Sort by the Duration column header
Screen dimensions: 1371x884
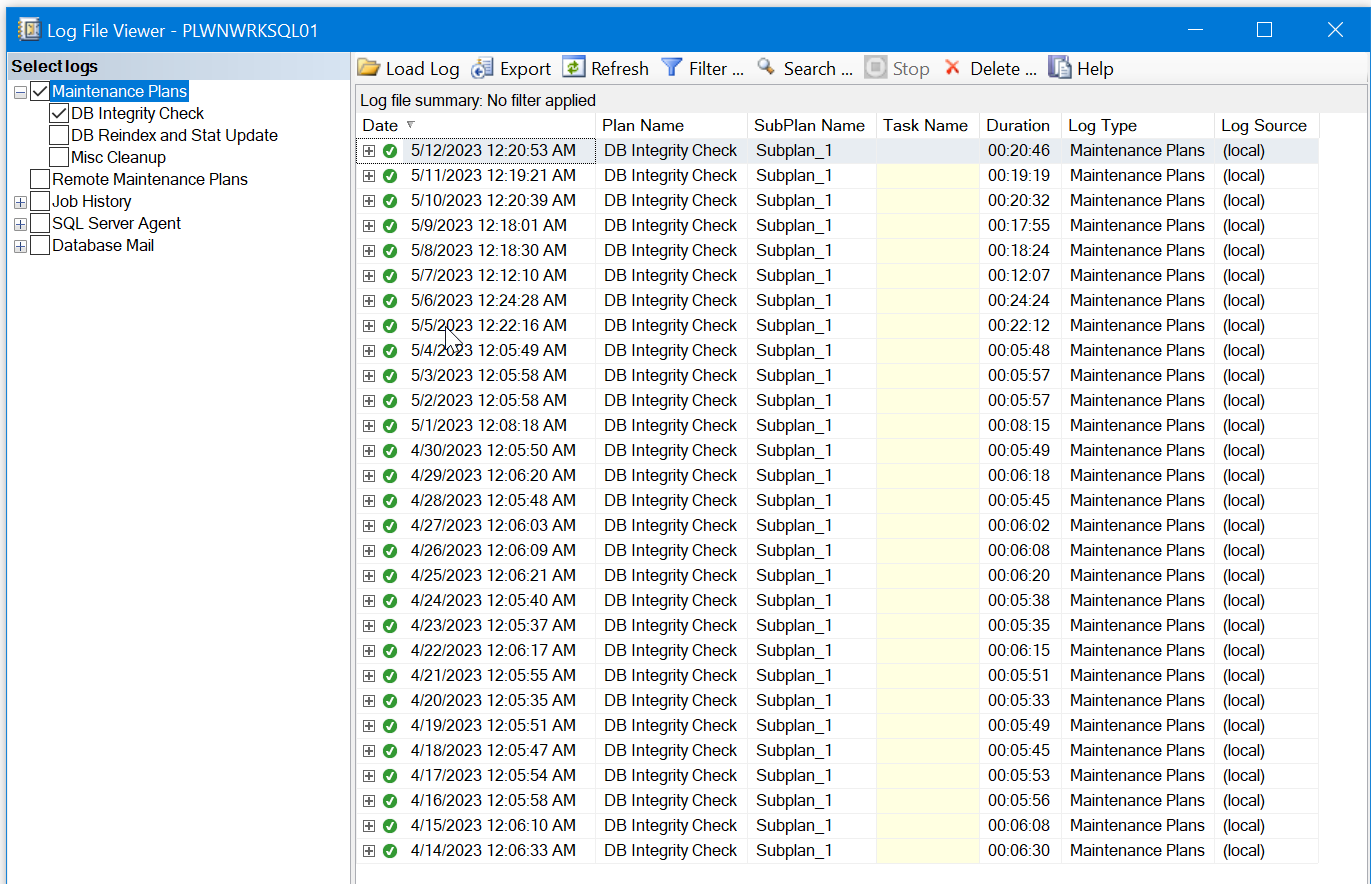click(x=1021, y=126)
